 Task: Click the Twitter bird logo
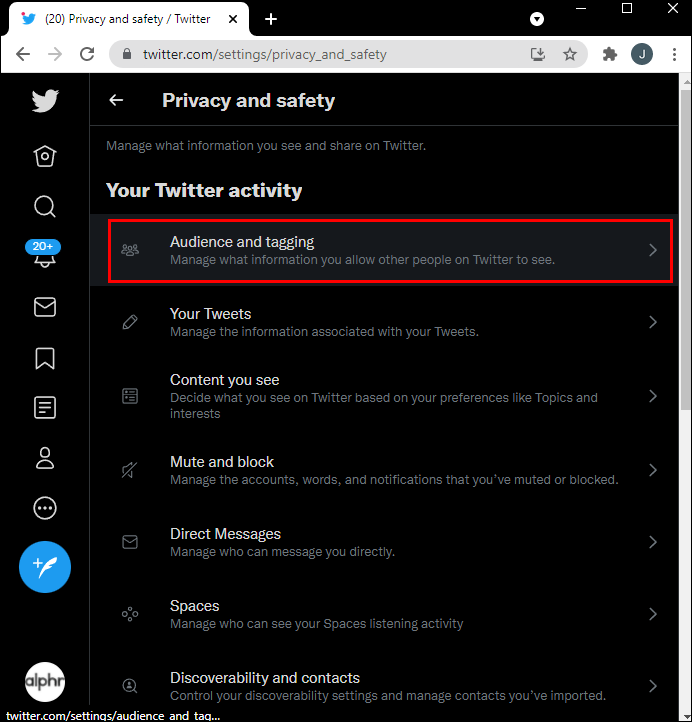(45, 101)
